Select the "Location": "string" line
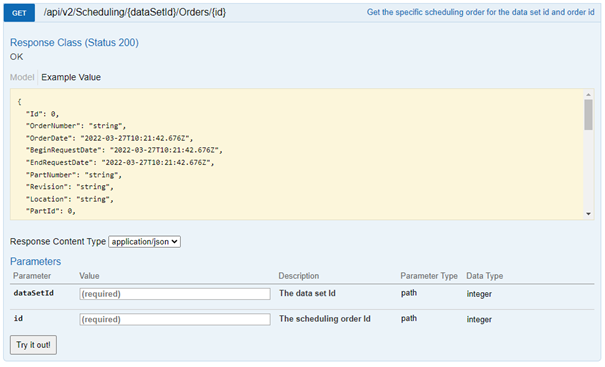 point(69,199)
